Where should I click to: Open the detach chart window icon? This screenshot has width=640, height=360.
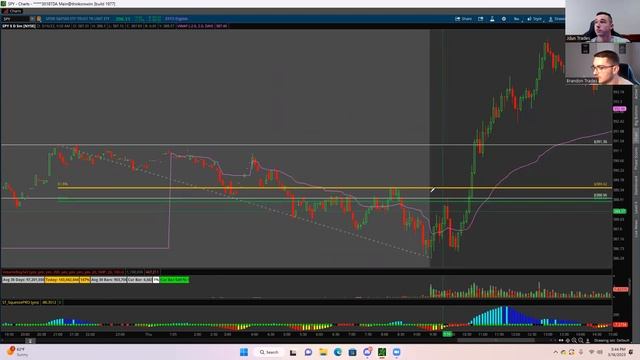tap(481, 19)
